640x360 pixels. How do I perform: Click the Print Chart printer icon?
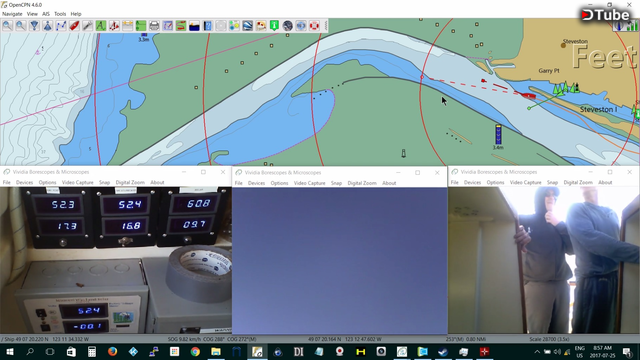154,26
